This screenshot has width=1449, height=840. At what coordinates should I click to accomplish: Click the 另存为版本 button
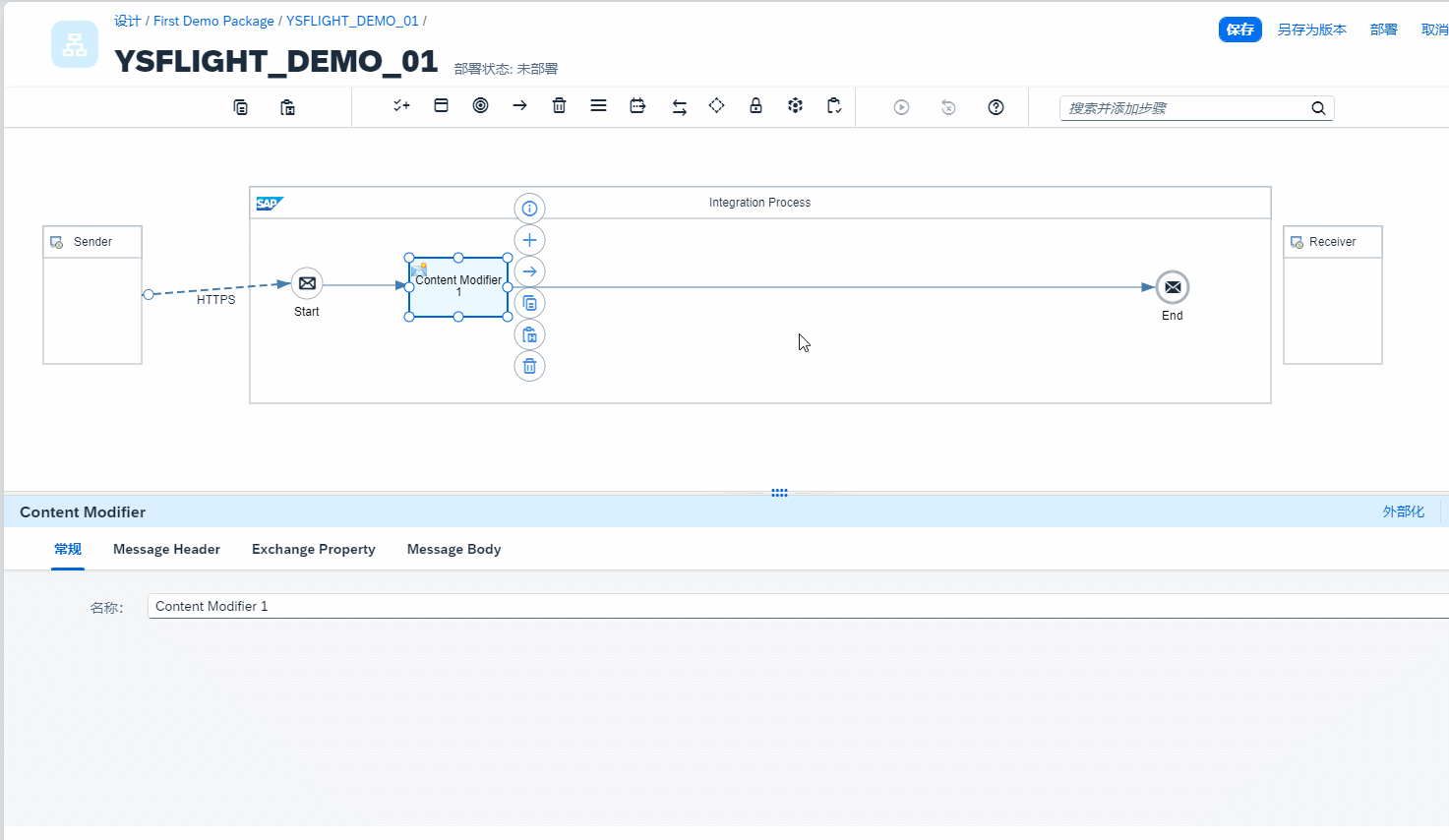[1311, 30]
